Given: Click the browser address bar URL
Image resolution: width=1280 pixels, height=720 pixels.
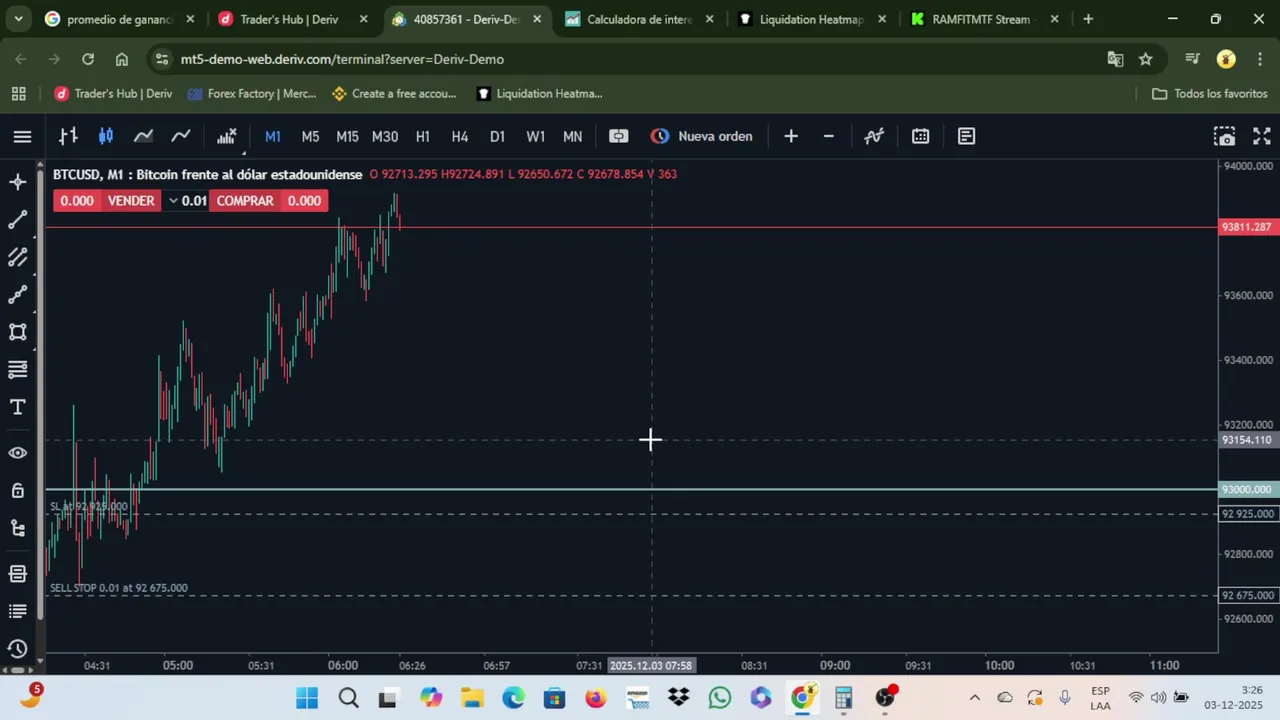Looking at the screenshot, I should point(342,59).
